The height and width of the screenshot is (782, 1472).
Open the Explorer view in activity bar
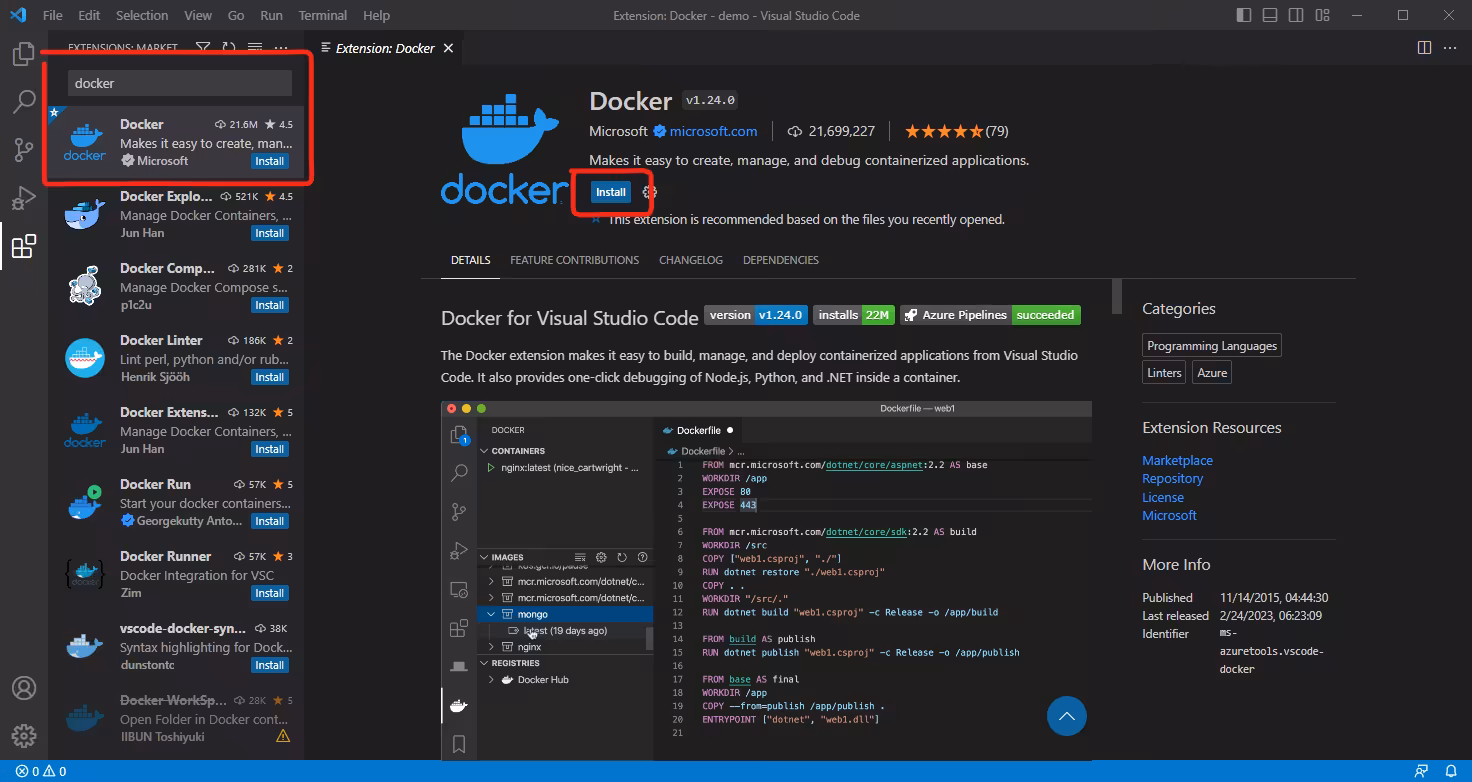coord(23,54)
